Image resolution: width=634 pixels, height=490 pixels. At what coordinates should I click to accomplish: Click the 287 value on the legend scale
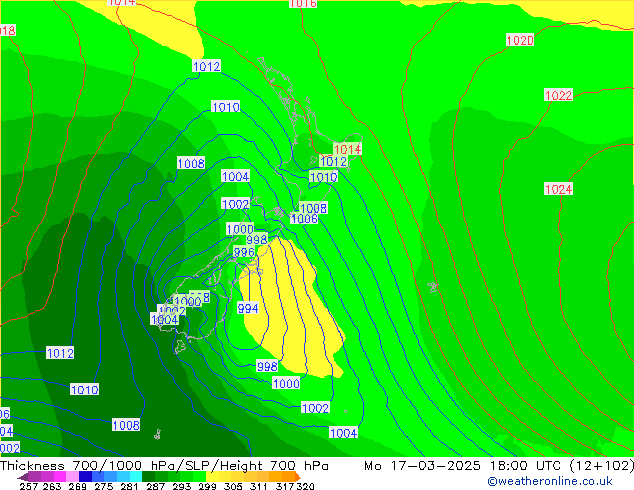(152, 486)
